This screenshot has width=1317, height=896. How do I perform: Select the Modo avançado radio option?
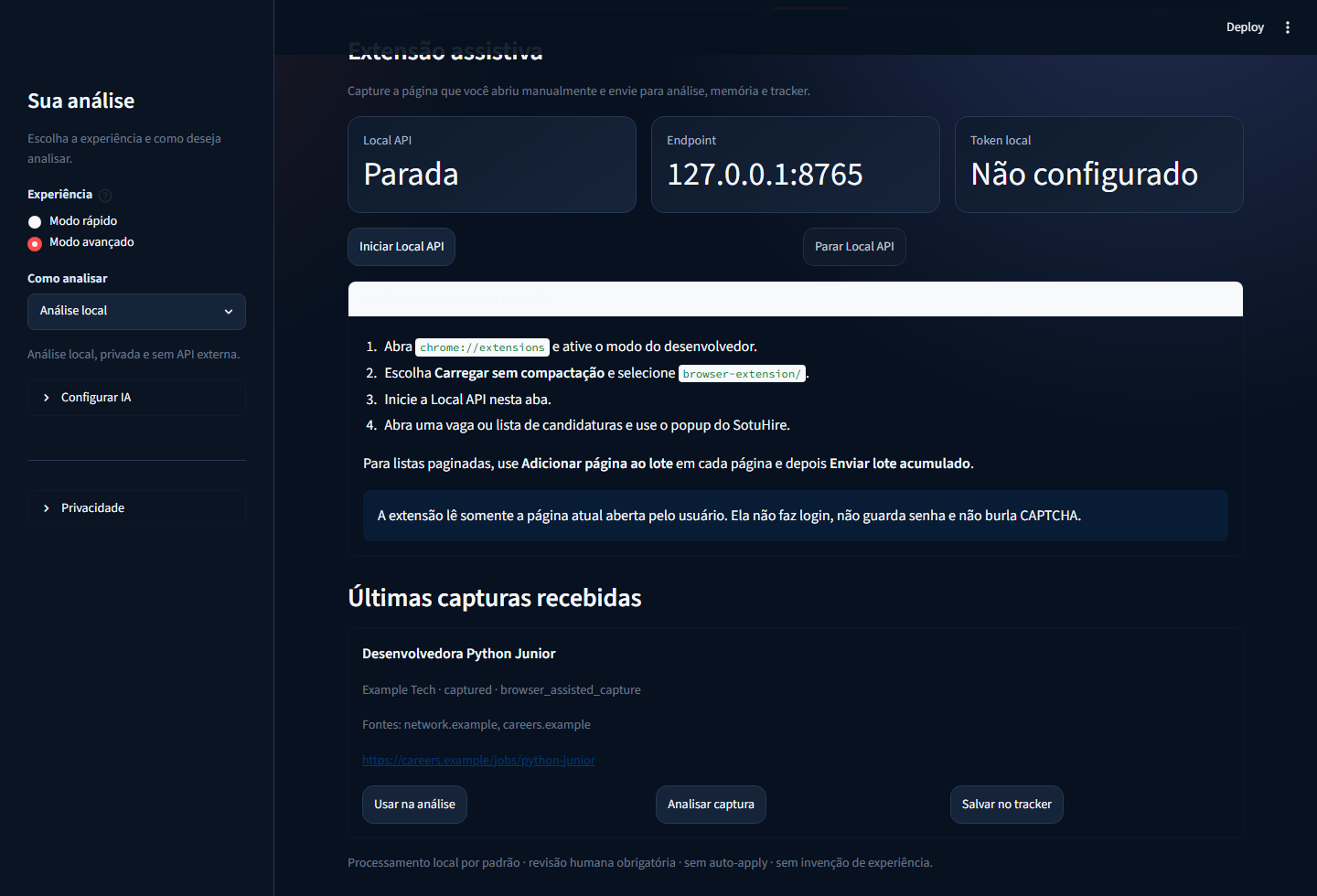click(80, 242)
